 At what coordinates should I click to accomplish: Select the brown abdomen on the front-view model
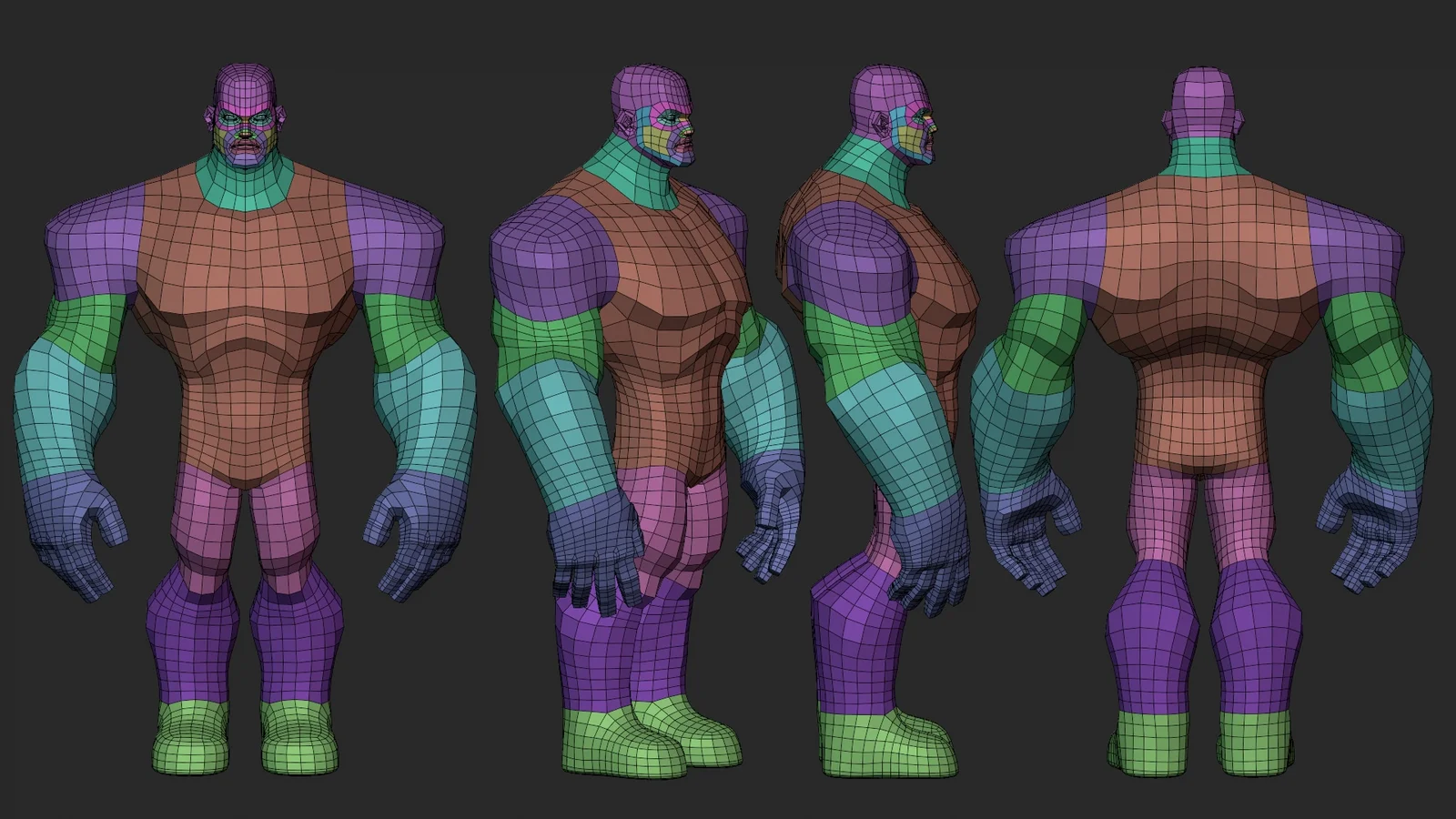pyautogui.click(x=244, y=400)
